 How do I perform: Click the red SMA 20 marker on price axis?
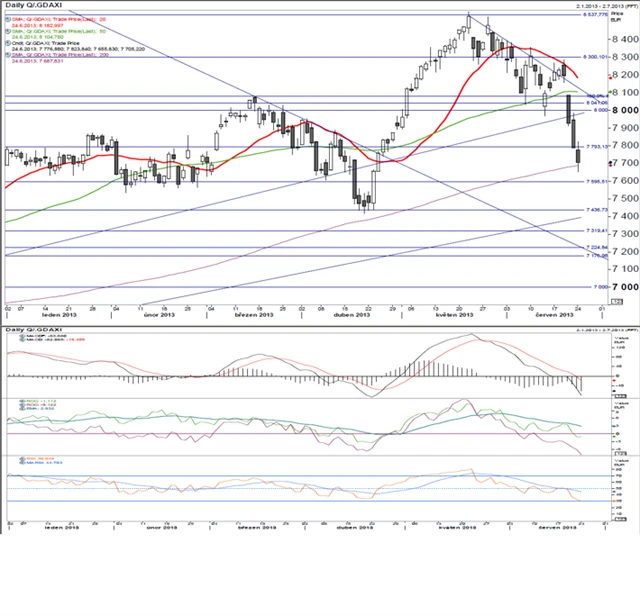[x=610, y=78]
